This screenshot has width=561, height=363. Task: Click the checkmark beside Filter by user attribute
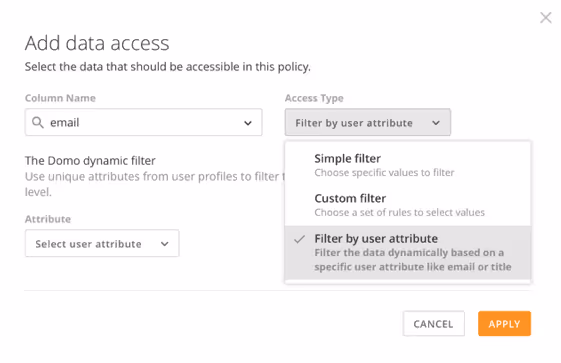pos(299,239)
